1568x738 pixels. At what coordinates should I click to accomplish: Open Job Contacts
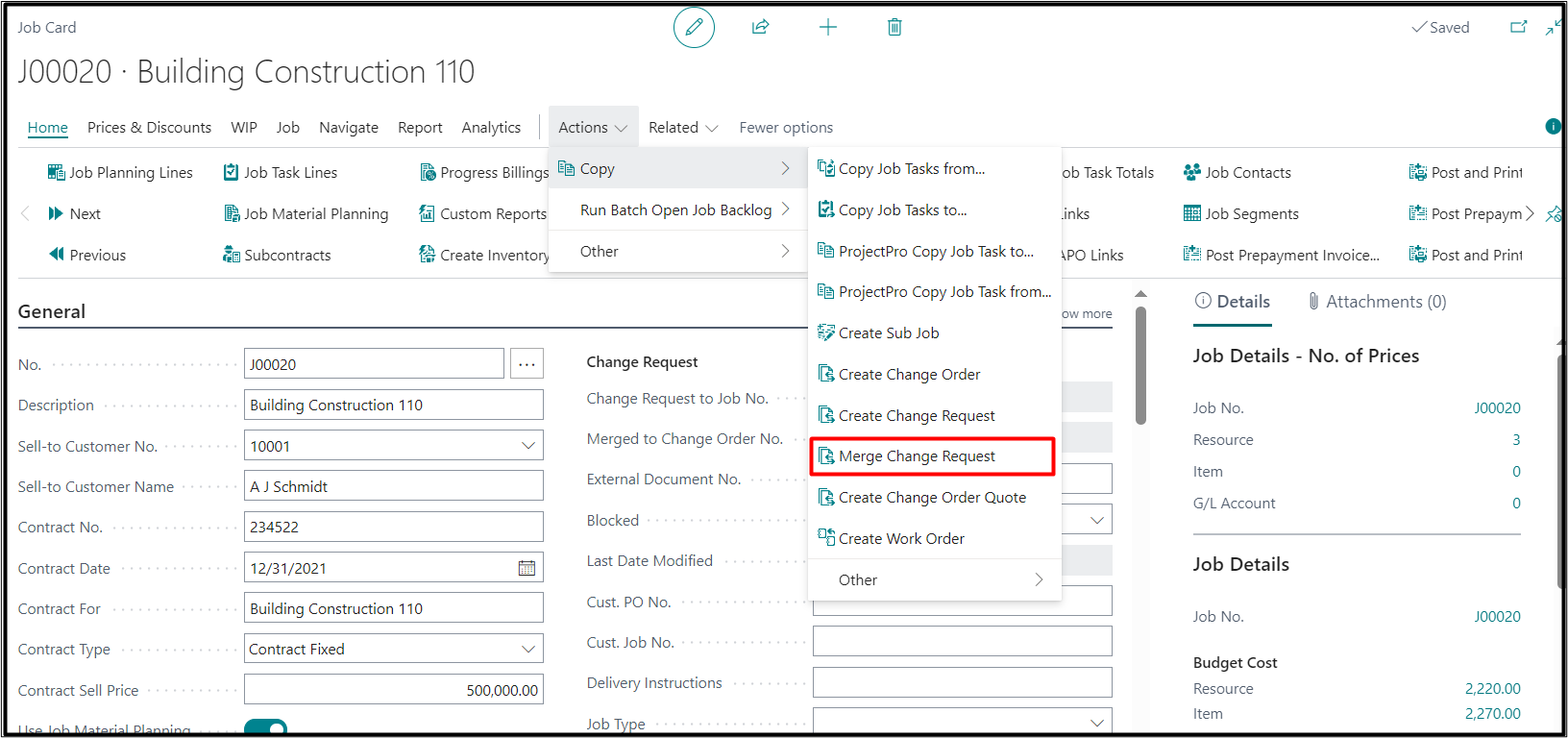1237,172
